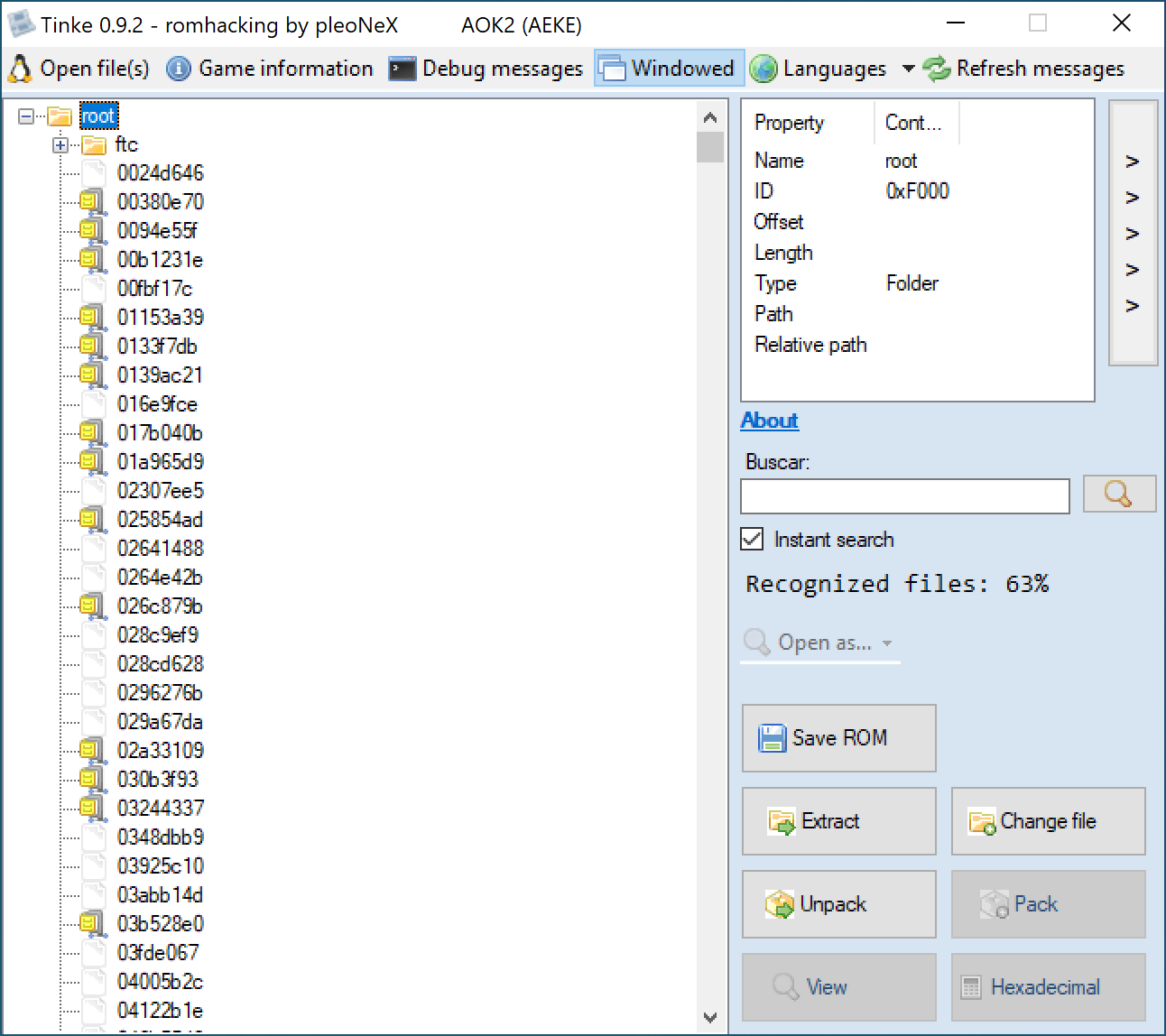The height and width of the screenshot is (1036, 1166).
Task: Select file 0296276b in the tree
Action: tap(160, 693)
